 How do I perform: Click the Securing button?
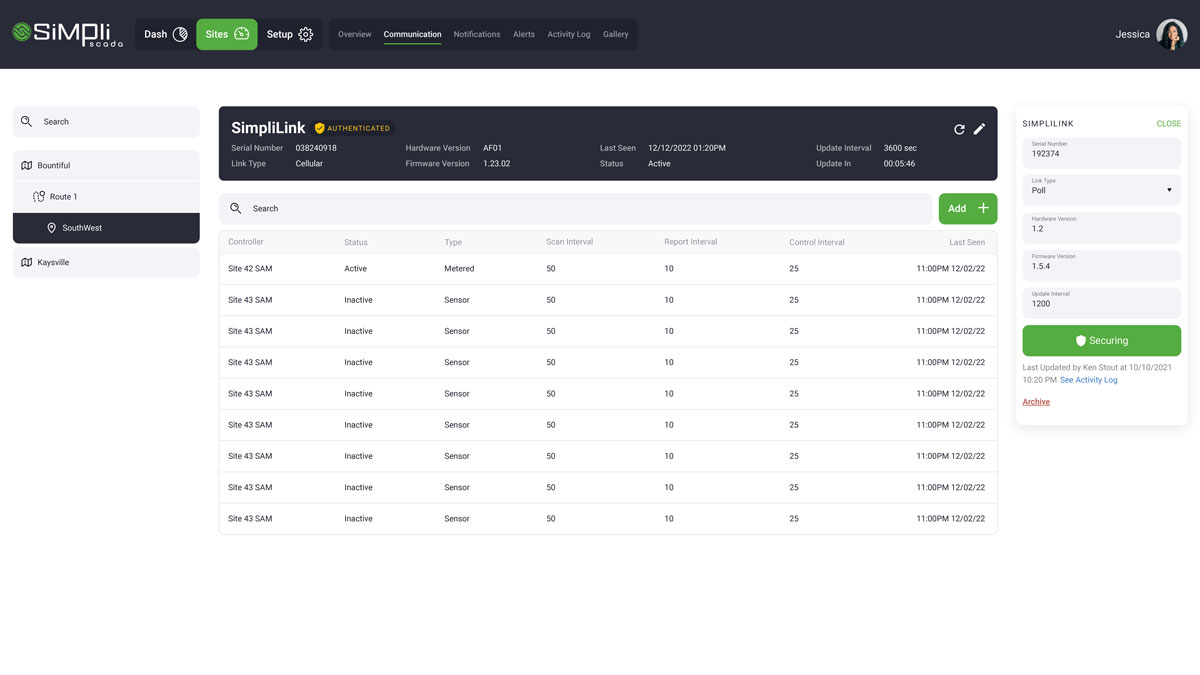pos(1101,341)
